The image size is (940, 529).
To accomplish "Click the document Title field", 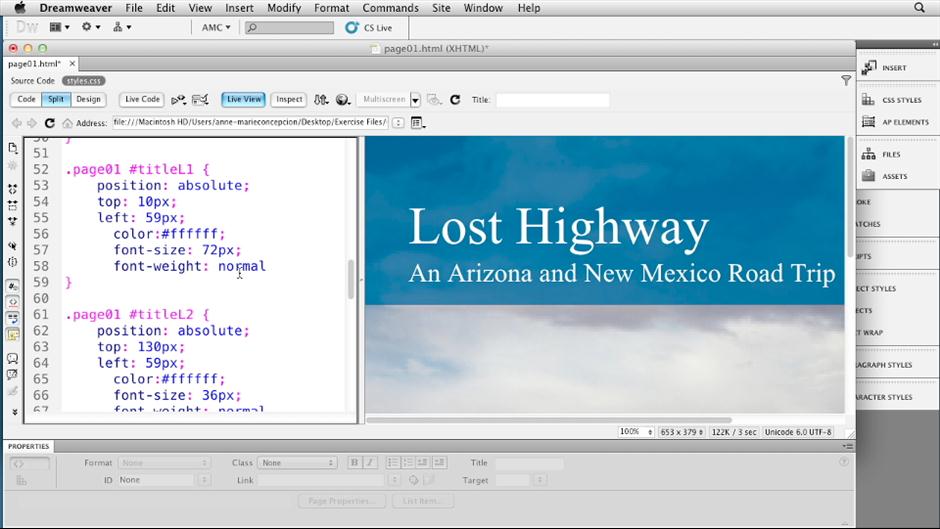I will point(553,100).
